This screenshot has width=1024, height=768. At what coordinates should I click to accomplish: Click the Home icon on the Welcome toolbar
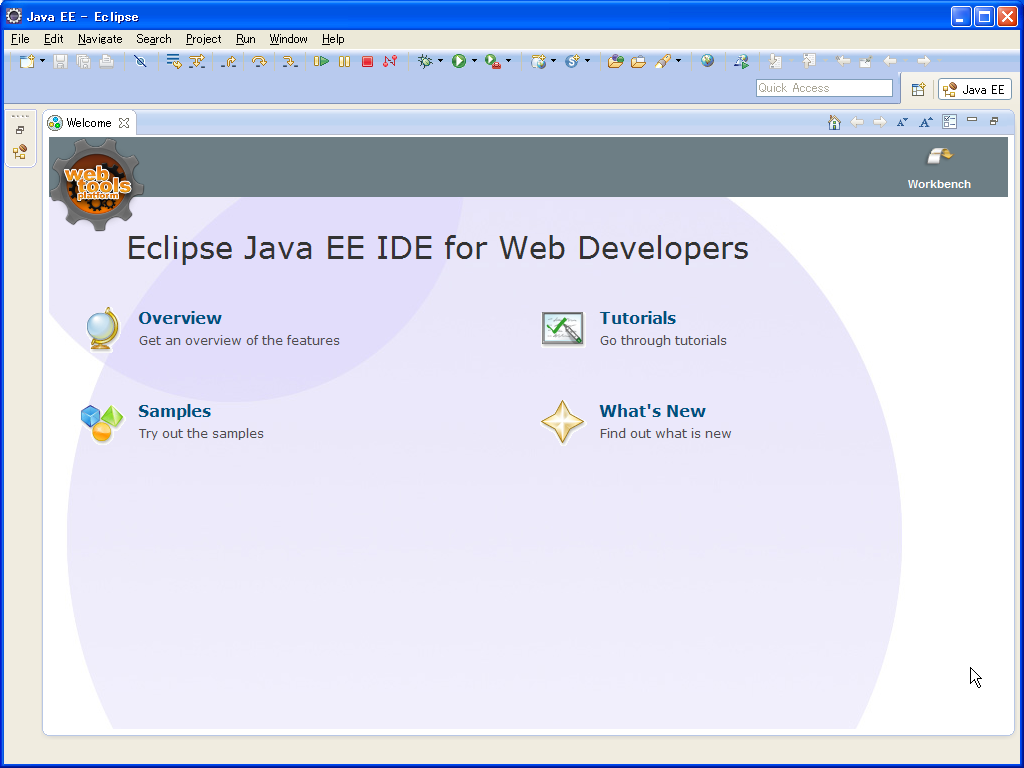(x=834, y=121)
